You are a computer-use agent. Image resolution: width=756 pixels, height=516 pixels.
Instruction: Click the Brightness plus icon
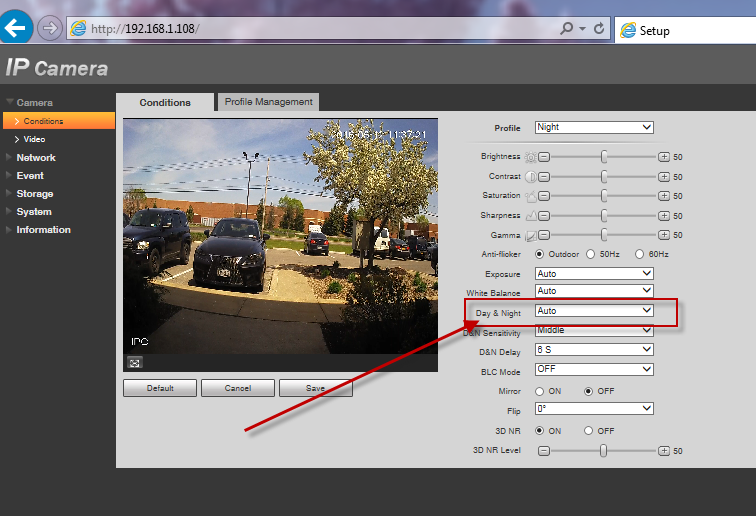663,157
